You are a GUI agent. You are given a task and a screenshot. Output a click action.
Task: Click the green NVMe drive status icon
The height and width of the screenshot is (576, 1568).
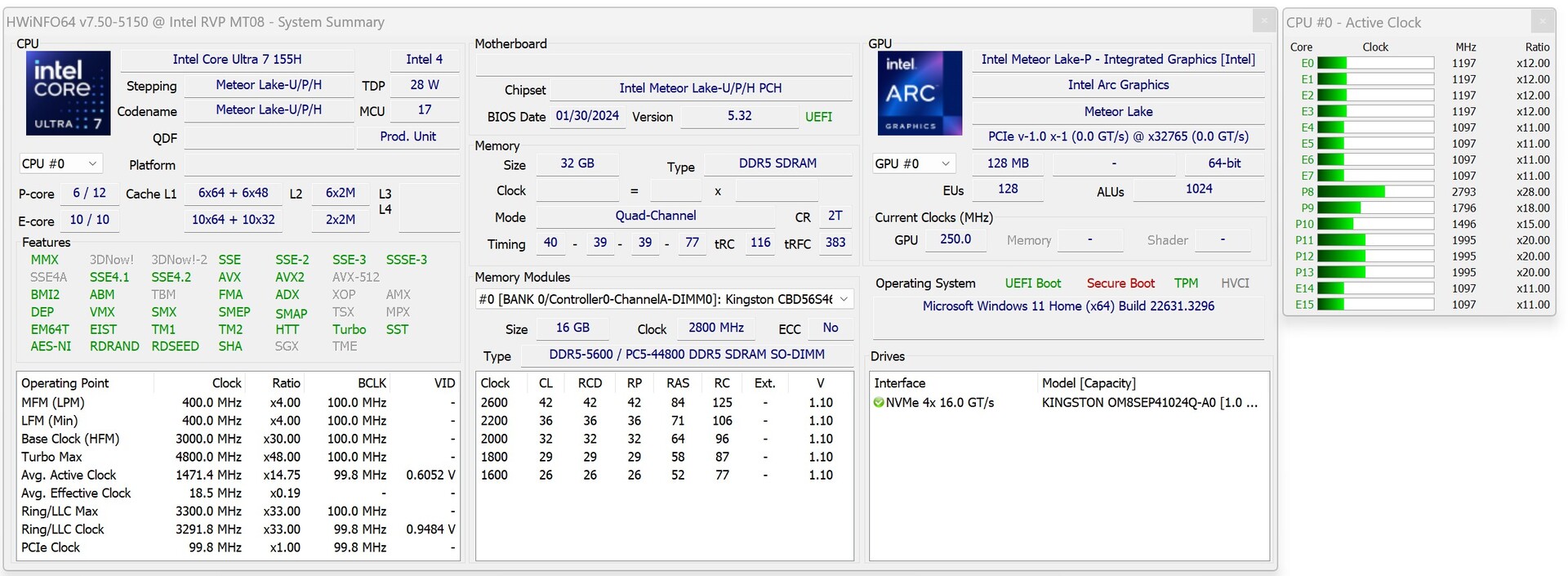[x=879, y=403]
